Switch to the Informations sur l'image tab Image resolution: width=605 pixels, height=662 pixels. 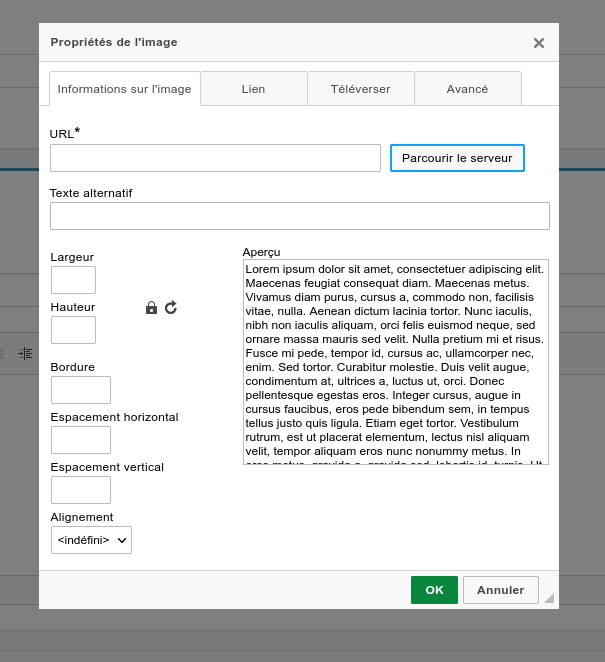click(124, 89)
